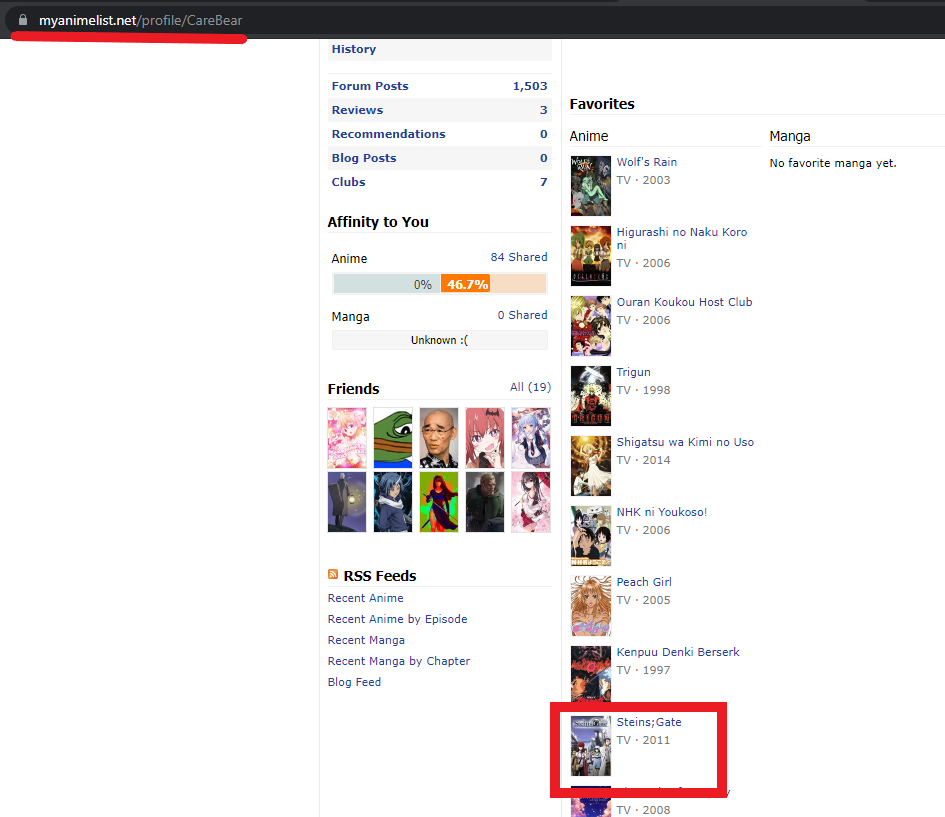Click the anime affinity 46.7% bar
Screen dimensions: 945x817
click(x=467, y=284)
